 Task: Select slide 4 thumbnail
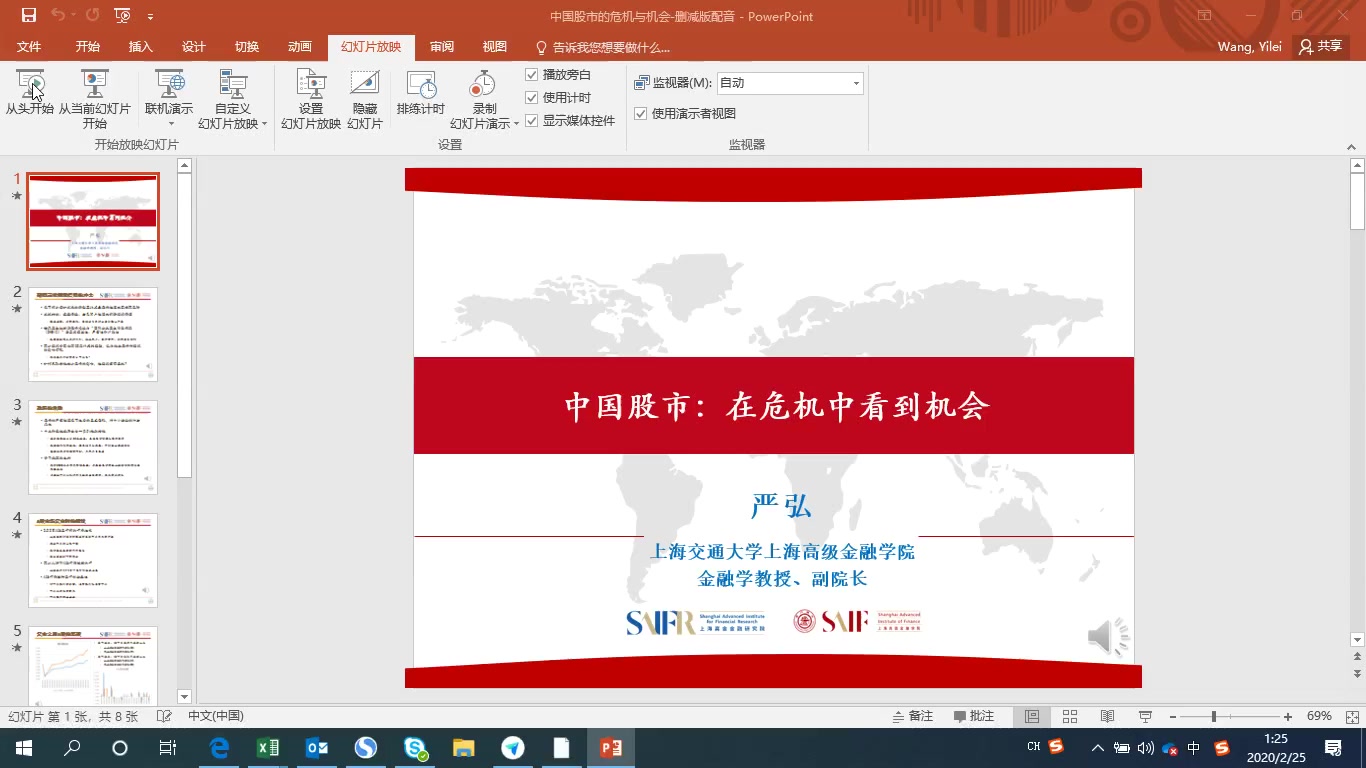[93, 560]
